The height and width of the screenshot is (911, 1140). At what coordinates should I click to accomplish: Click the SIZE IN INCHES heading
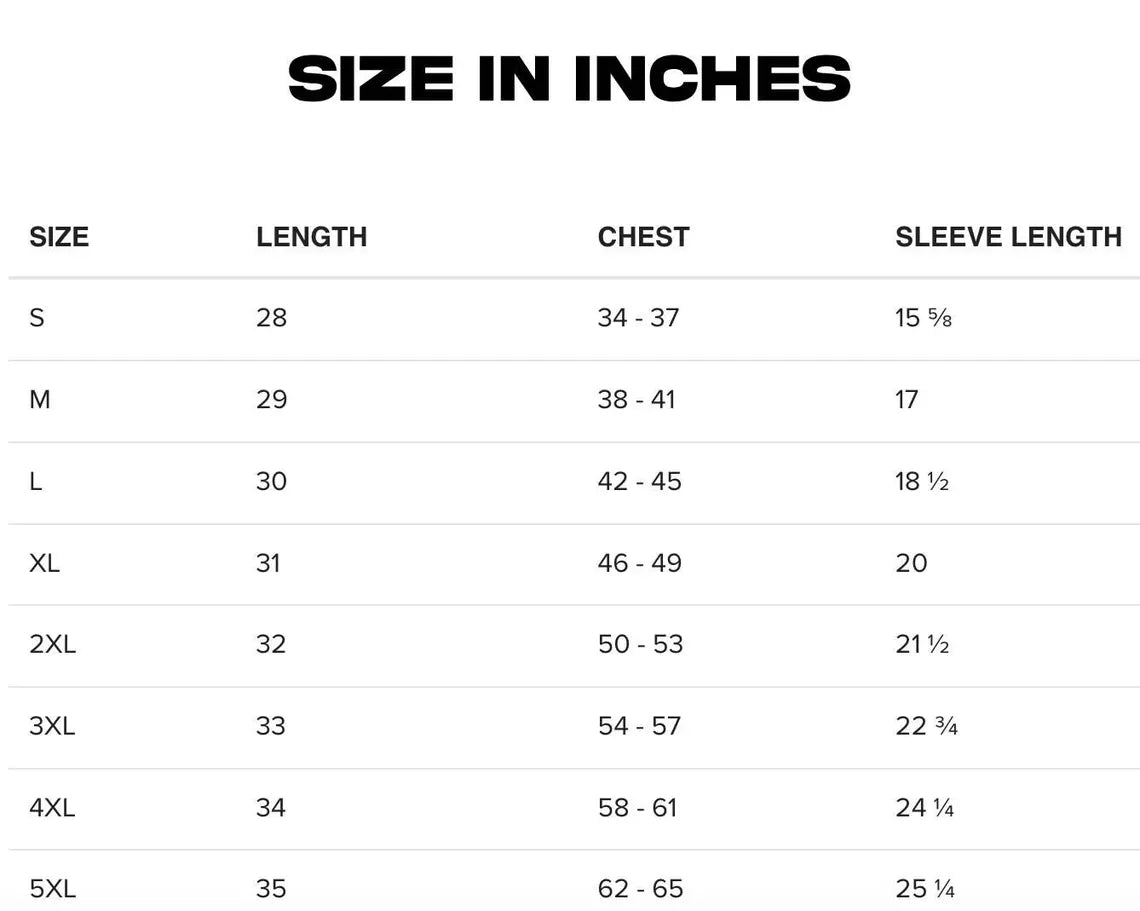569,79
